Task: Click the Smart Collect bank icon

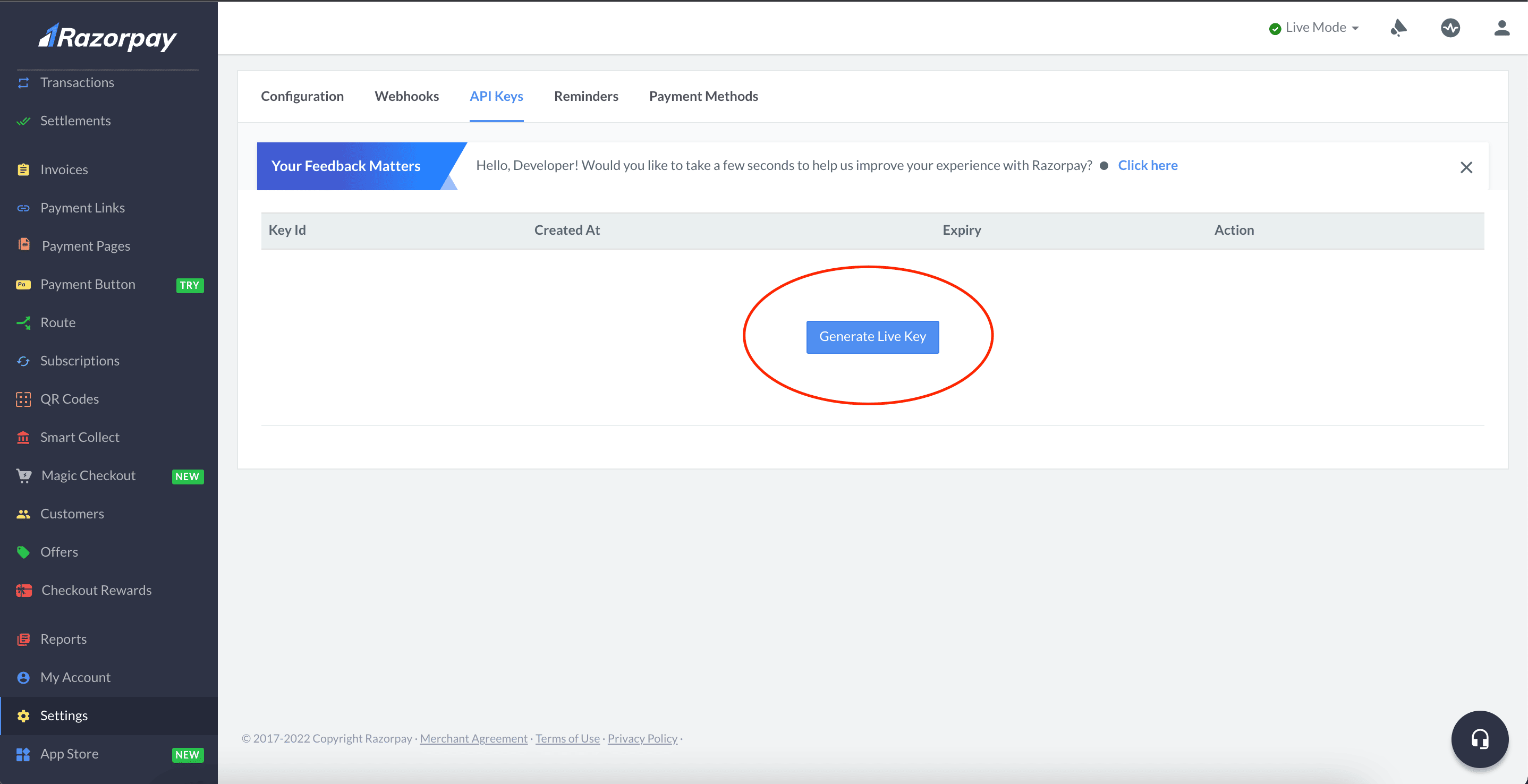Action: 23,438
